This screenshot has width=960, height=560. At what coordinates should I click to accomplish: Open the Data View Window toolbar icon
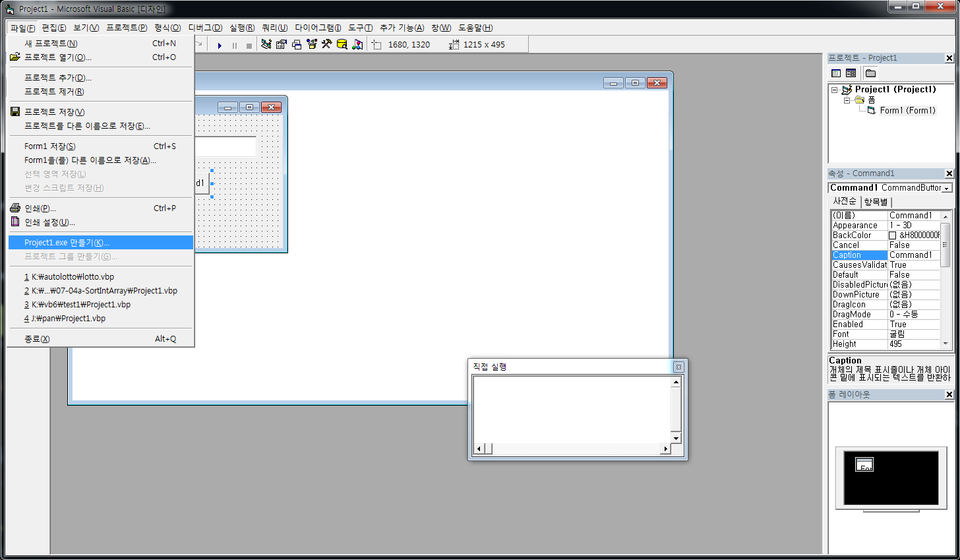tap(342, 44)
